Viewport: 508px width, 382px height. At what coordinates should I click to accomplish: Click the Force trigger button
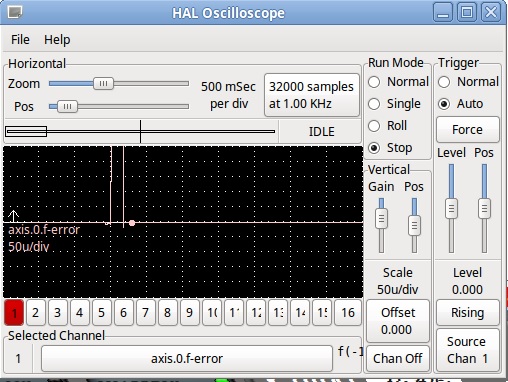[x=468, y=129]
